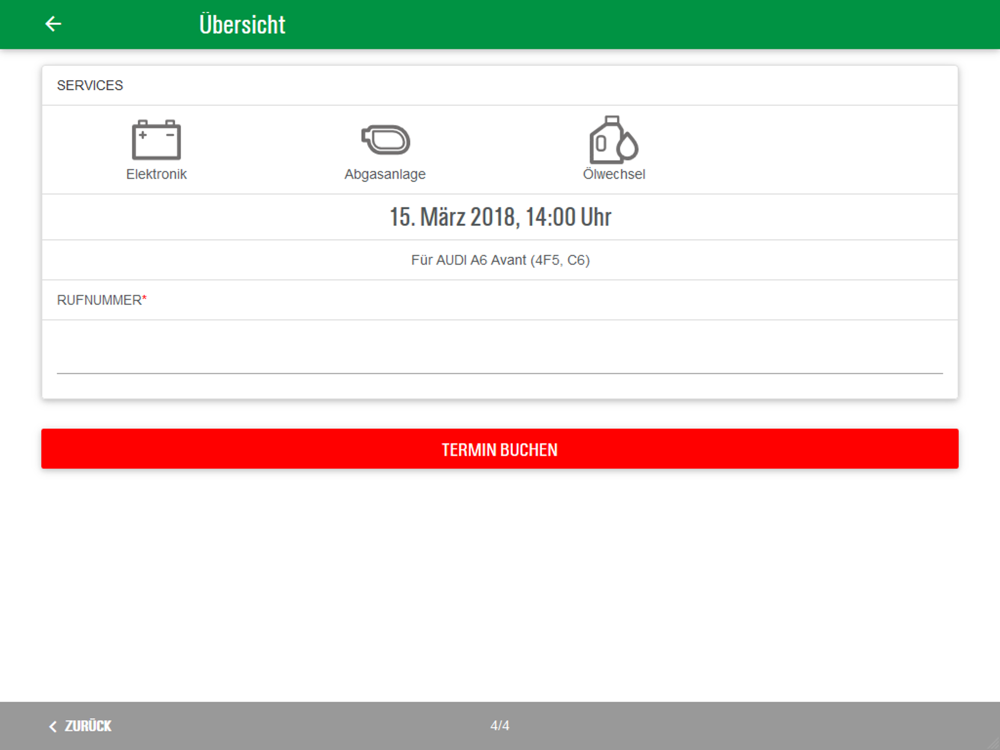
Task: Click the Ölwechsel service label
Action: 614,174
